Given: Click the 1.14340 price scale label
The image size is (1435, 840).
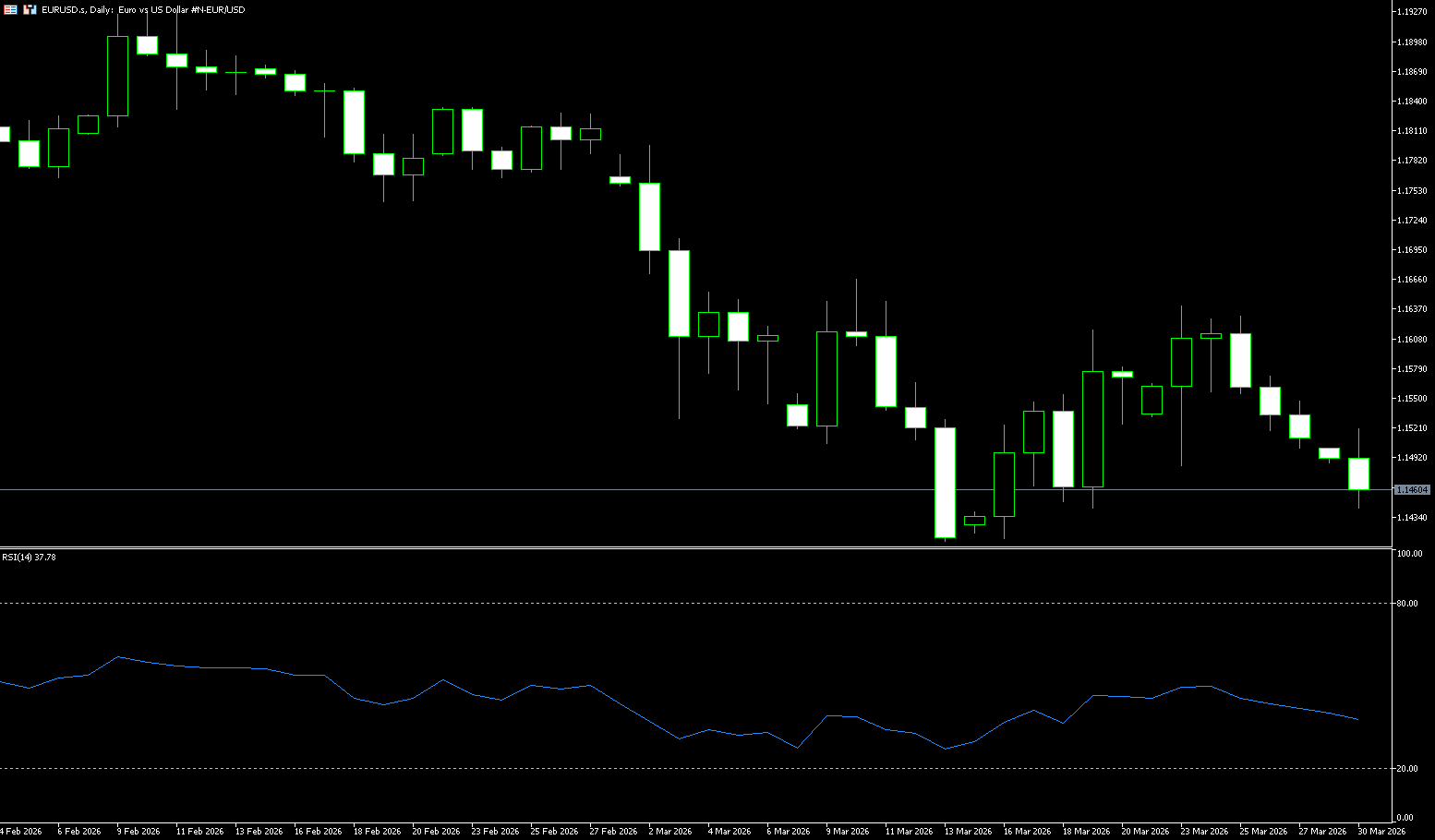Looking at the screenshot, I should pos(1412,518).
